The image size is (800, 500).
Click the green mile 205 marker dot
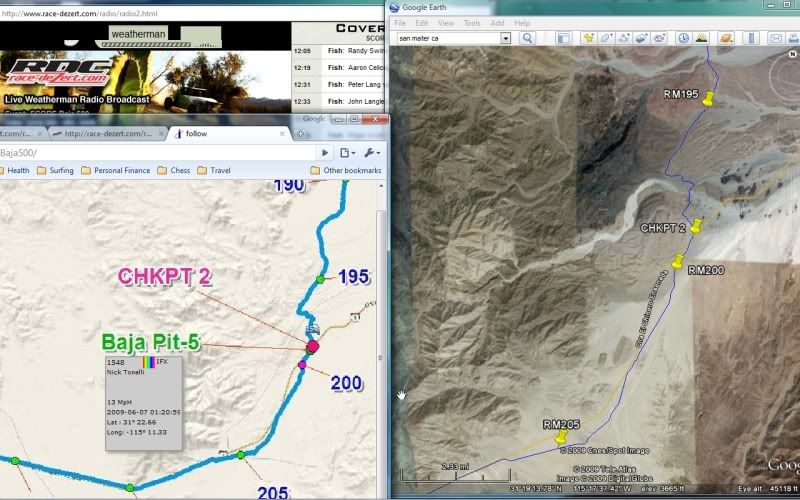241,455
